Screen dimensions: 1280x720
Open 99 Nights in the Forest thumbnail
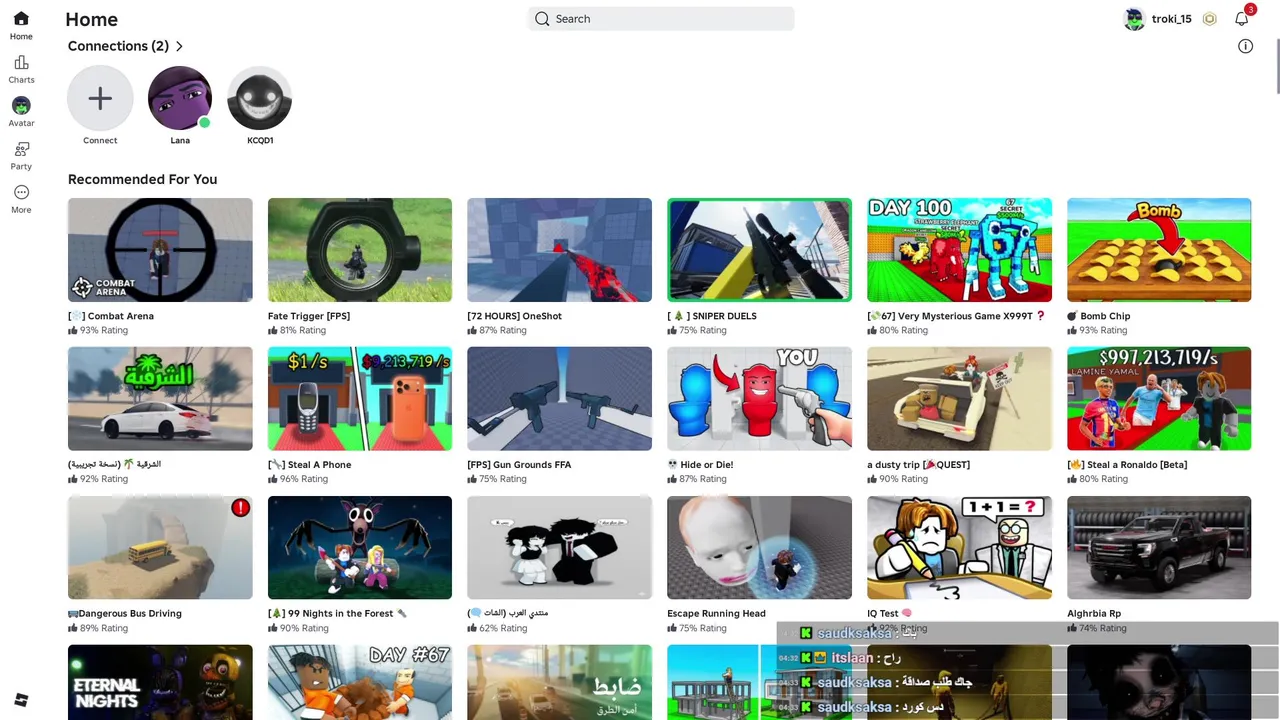click(360, 548)
